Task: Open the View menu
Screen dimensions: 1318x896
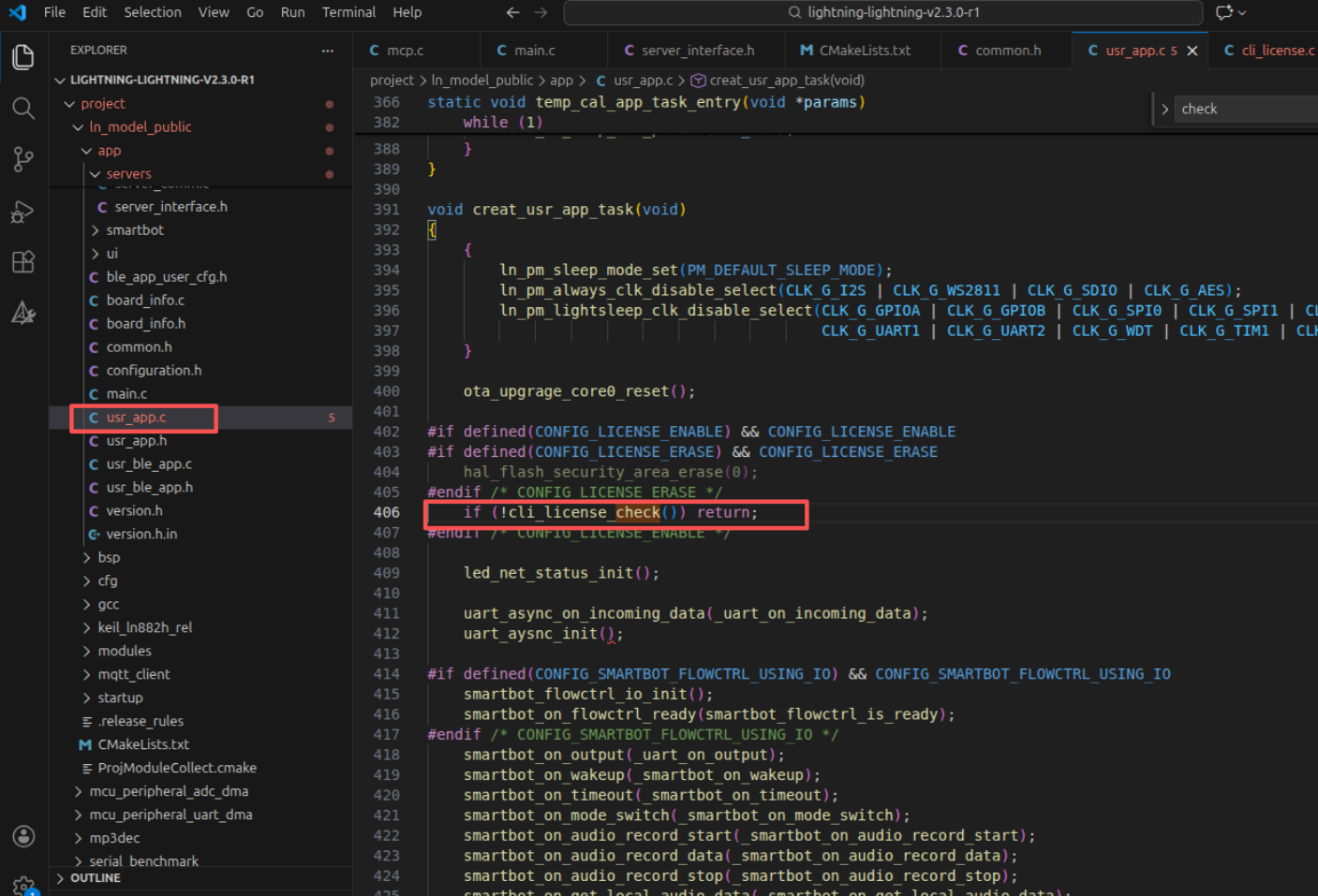Action: pyautogui.click(x=214, y=12)
